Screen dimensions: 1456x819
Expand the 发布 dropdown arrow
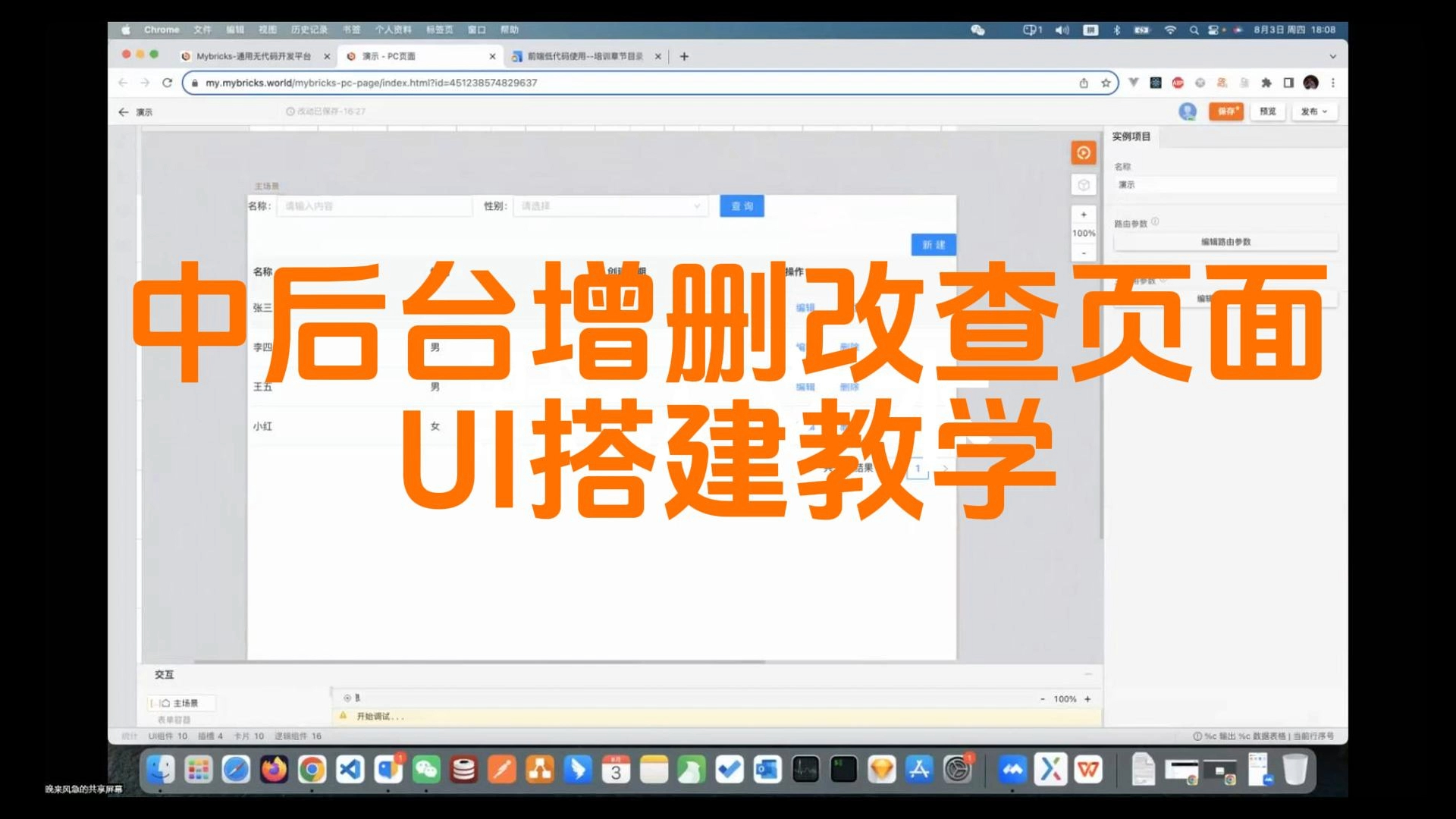click(x=1323, y=111)
